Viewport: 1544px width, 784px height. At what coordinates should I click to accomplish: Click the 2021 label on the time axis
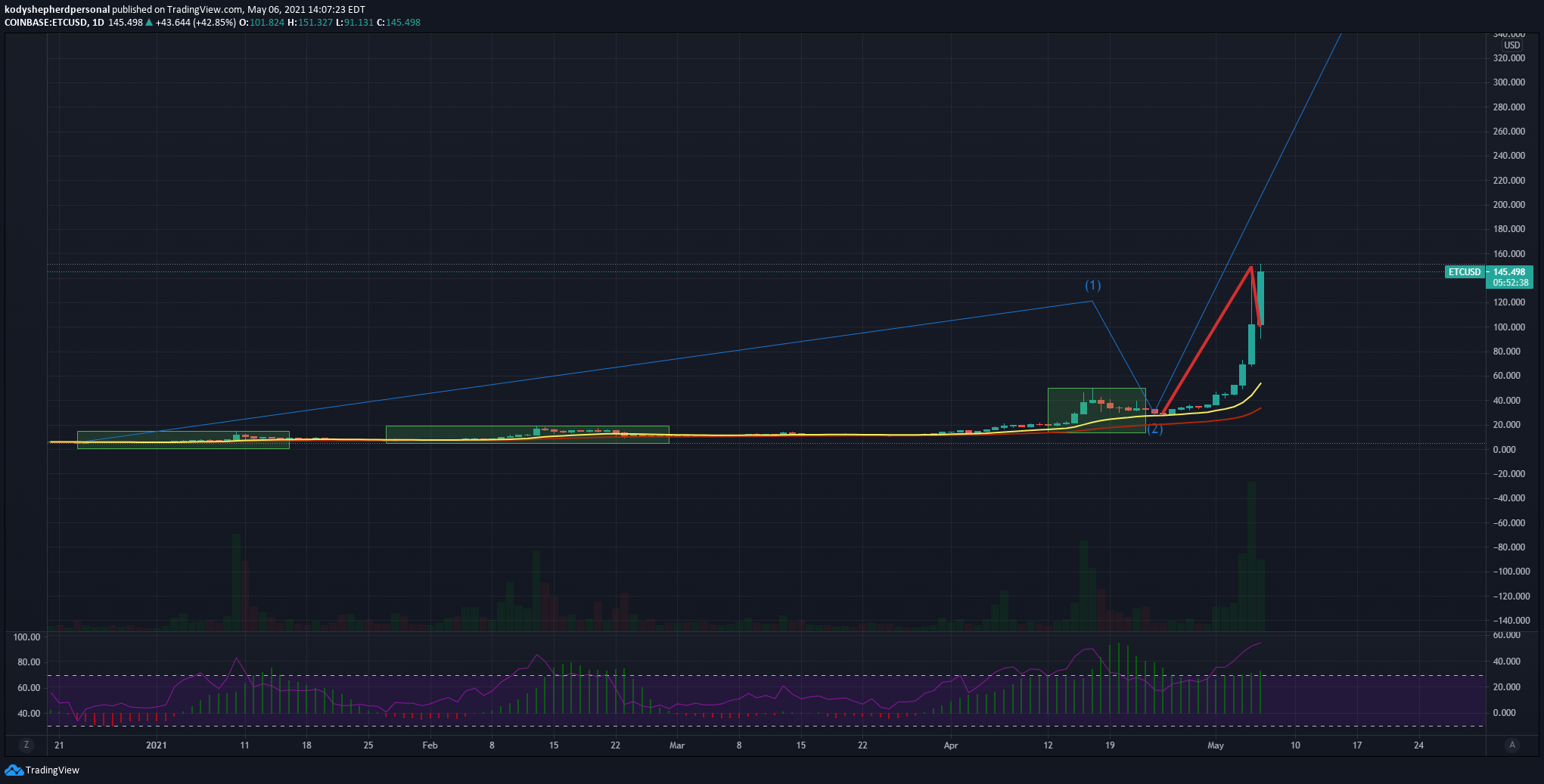157,745
